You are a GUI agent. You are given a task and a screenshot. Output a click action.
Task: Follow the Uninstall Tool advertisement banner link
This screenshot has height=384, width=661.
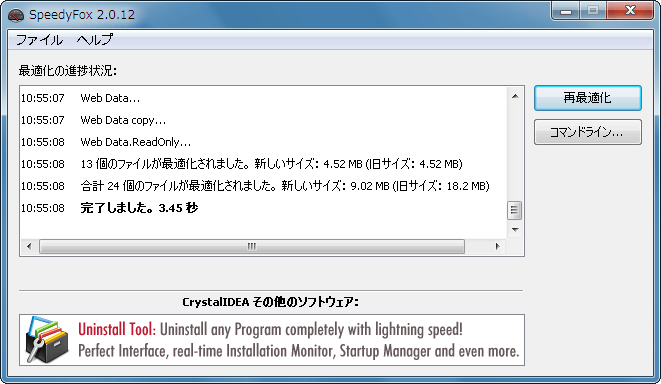(272, 340)
